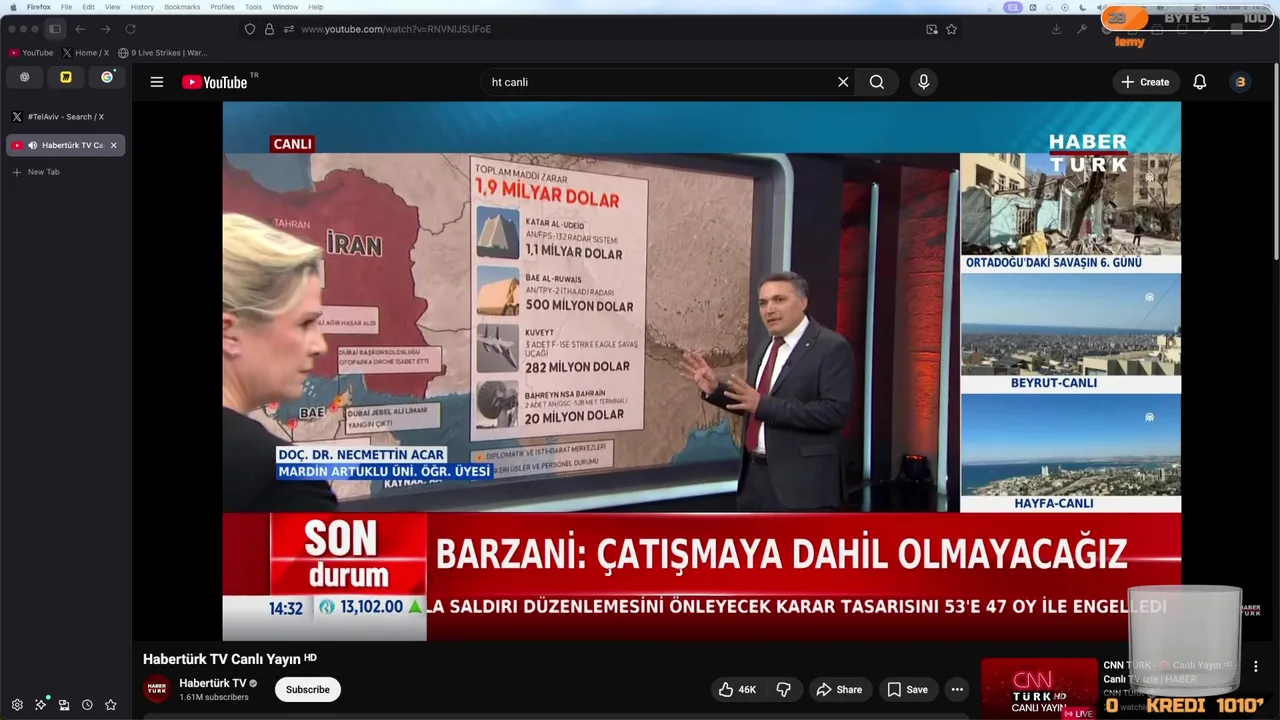Click the Create button
Screen dimensions: 1280x720
[1146, 82]
